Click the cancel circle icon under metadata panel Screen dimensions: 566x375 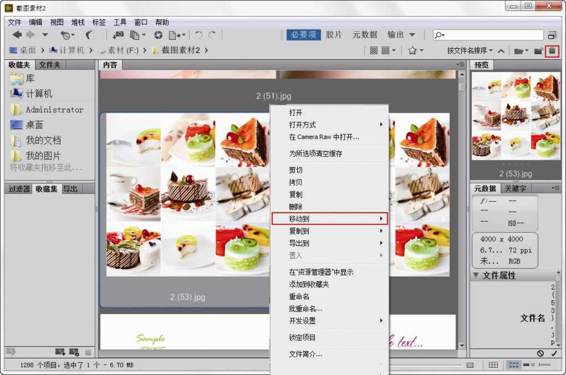(540, 353)
